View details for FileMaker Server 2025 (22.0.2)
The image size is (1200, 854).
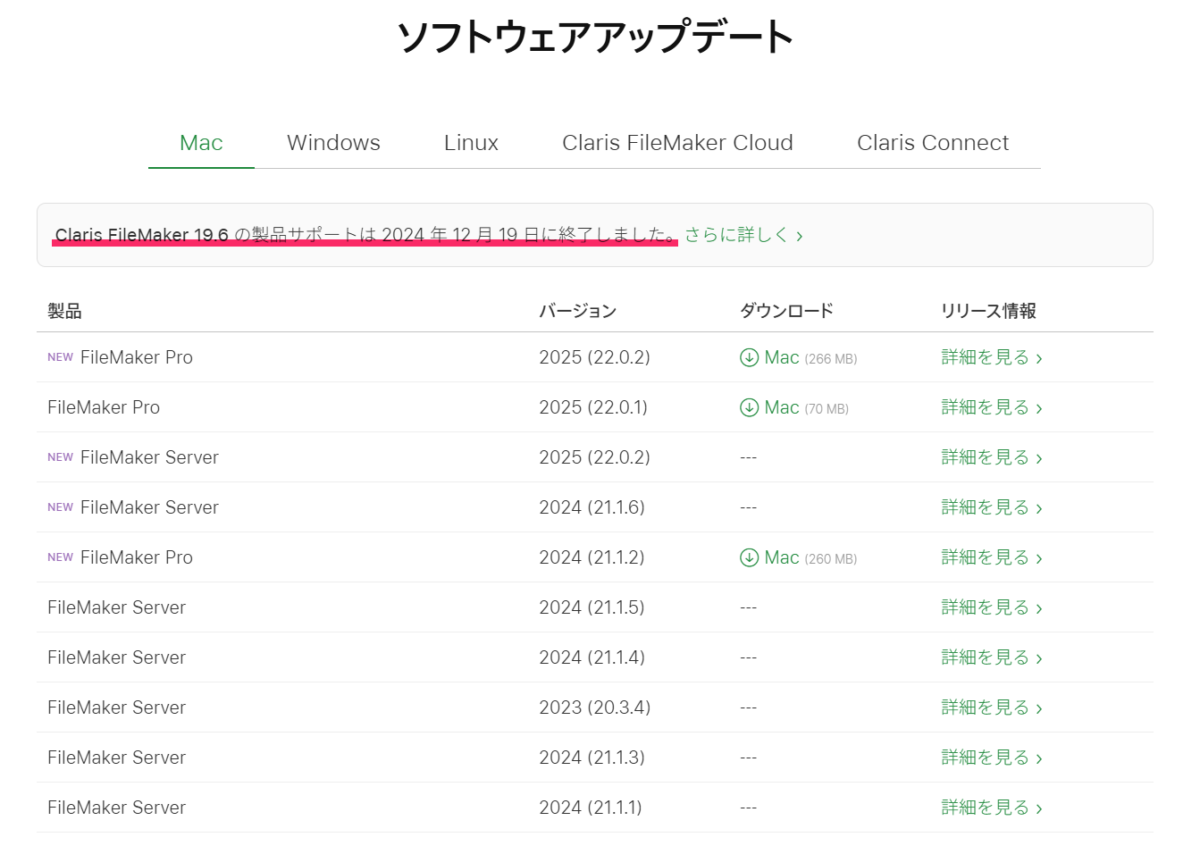coord(991,458)
